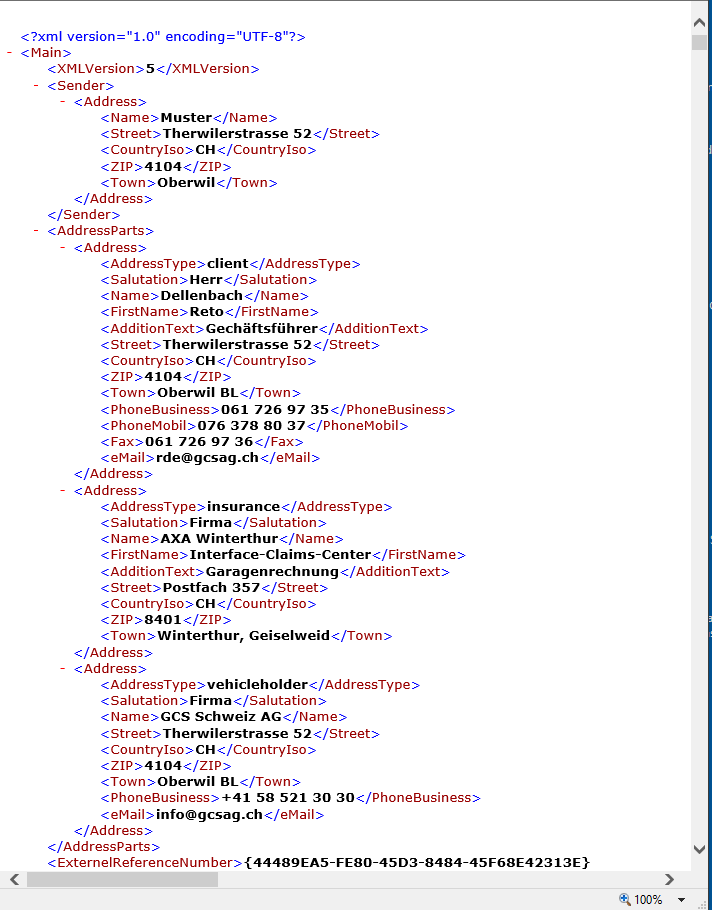Collapse the Sender element

[x=37, y=85]
